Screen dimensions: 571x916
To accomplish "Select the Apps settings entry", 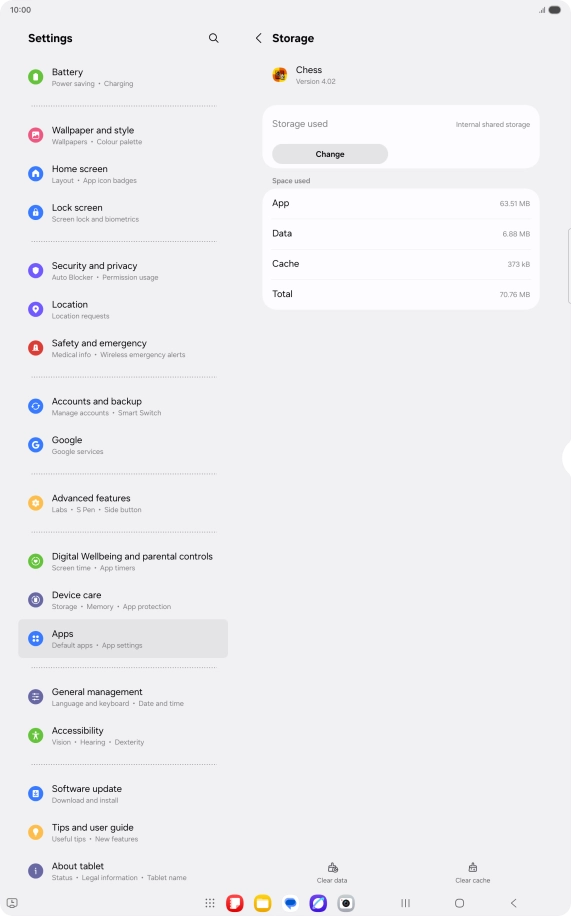I will 123,639.
